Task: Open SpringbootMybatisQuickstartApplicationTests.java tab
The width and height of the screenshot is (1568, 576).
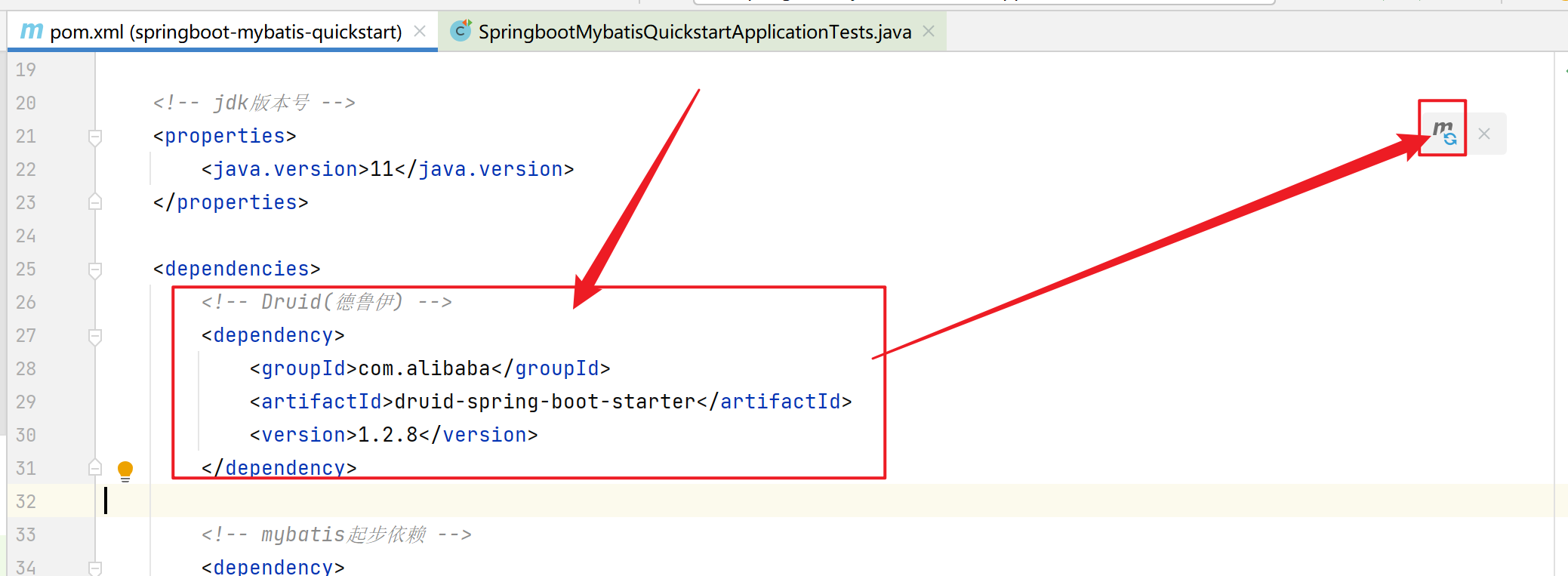Action: pos(695,32)
